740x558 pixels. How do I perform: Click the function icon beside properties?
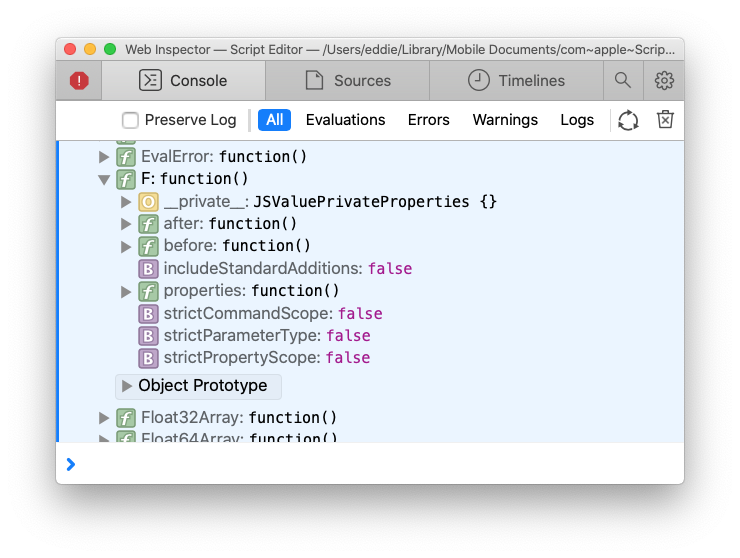coord(148,291)
